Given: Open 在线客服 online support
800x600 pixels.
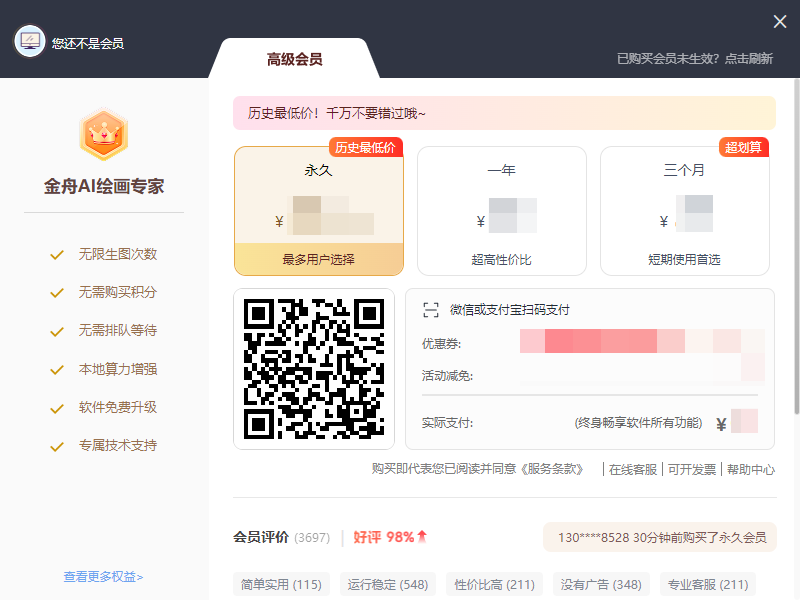Looking at the screenshot, I should coord(633,469).
